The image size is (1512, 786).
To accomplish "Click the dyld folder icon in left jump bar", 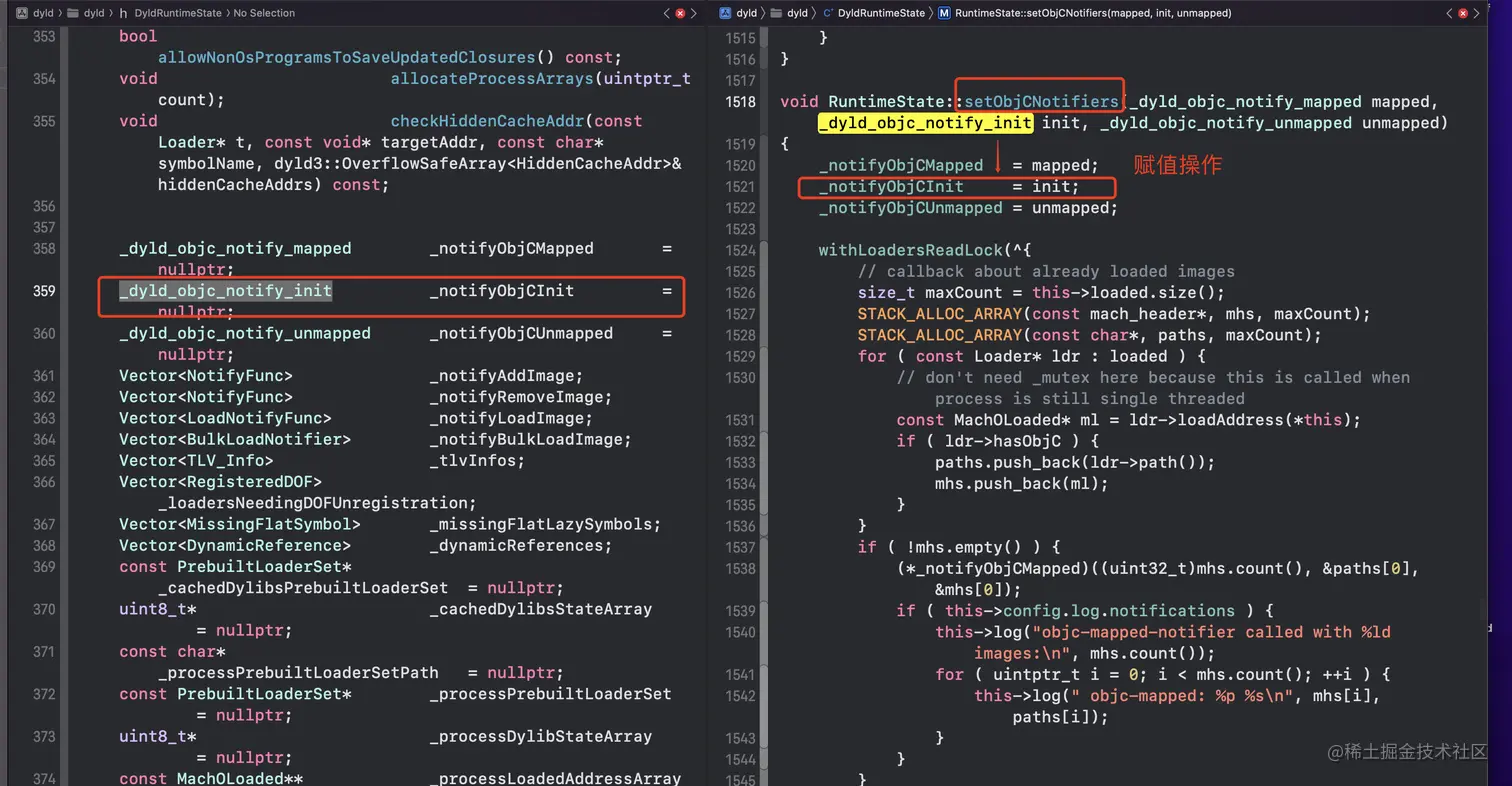I will point(75,13).
